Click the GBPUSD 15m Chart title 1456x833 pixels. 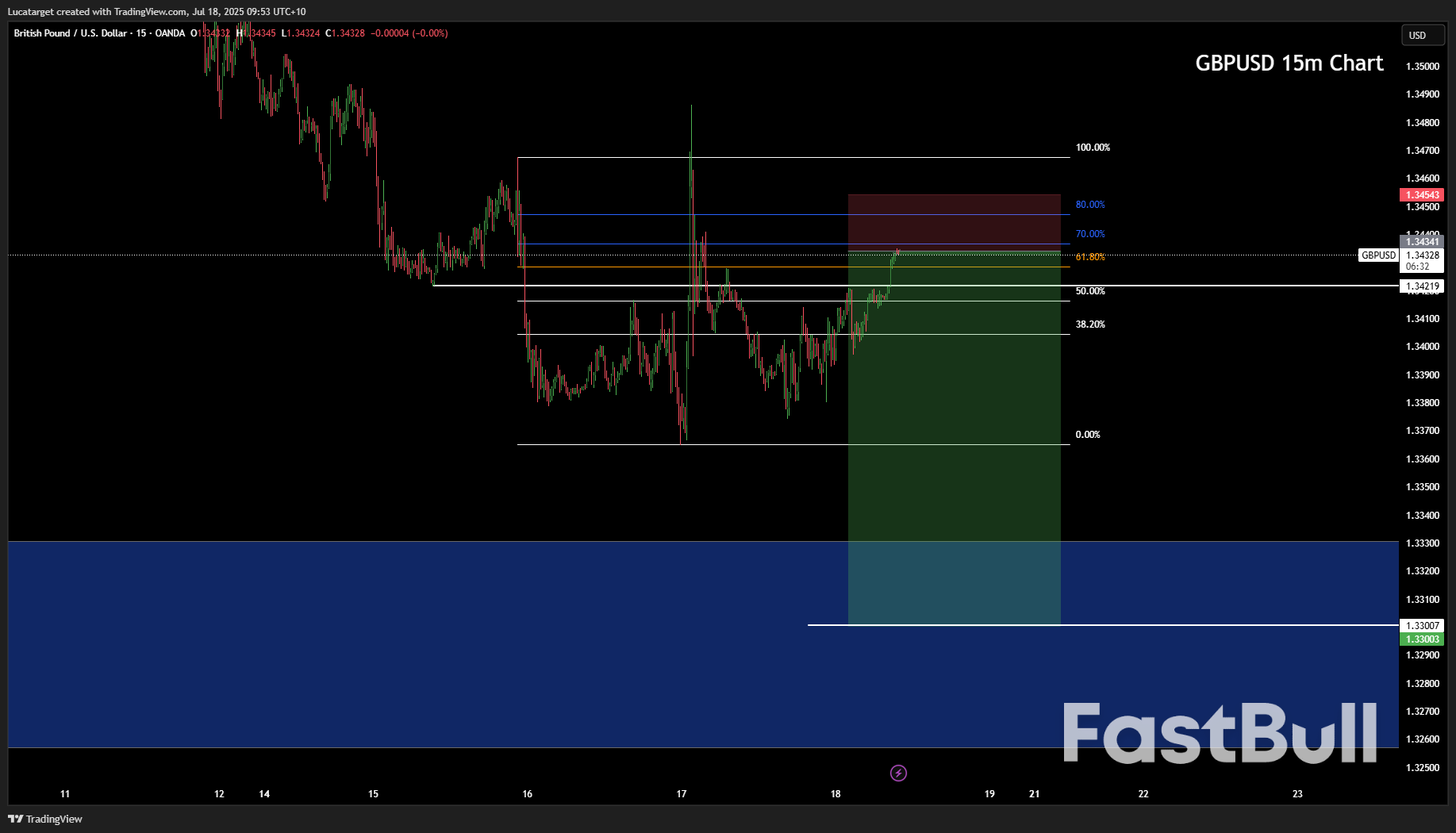tap(1289, 63)
